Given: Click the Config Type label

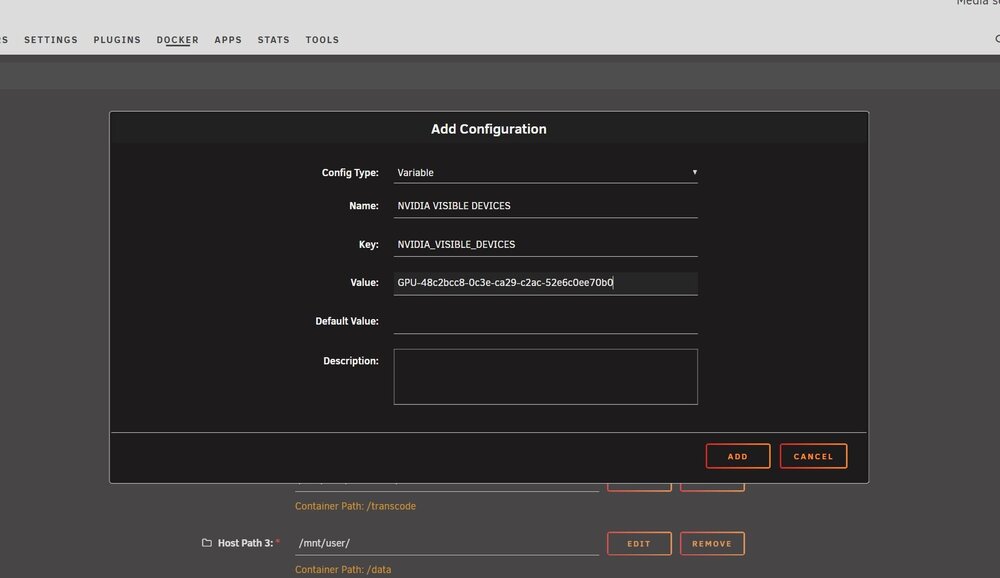Looking at the screenshot, I should point(350,172).
